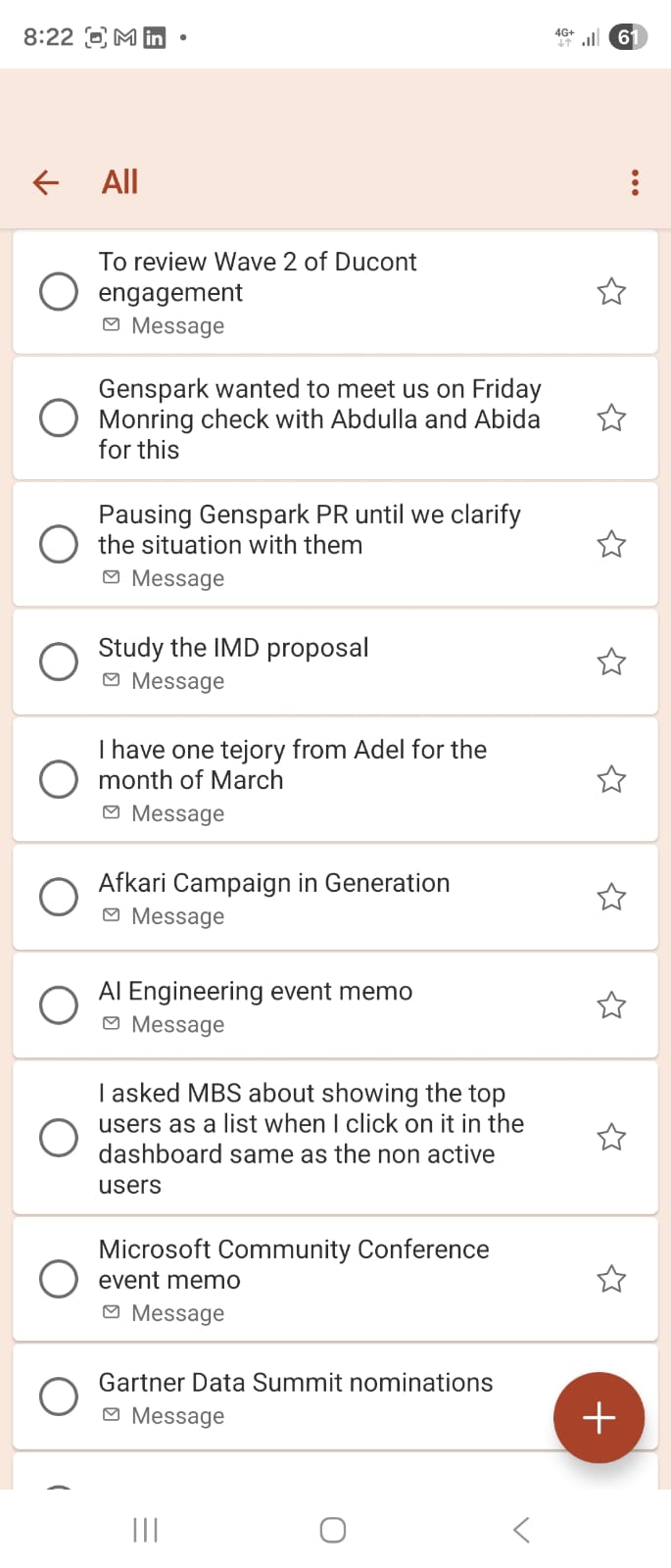Viewport: 671px width, 1568px height.
Task: Star the AI Engineering event memo task
Action: (x=611, y=1004)
